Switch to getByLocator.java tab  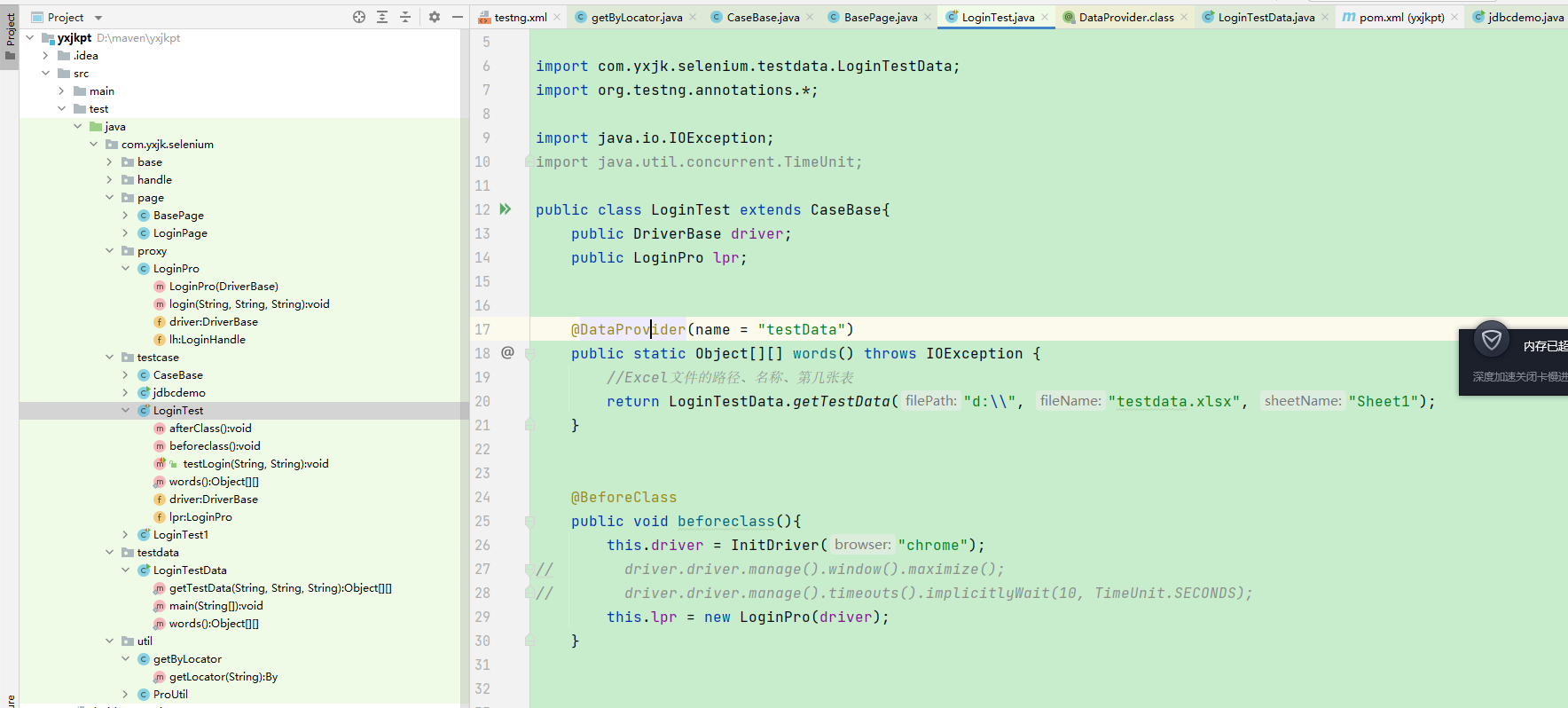pos(636,17)
